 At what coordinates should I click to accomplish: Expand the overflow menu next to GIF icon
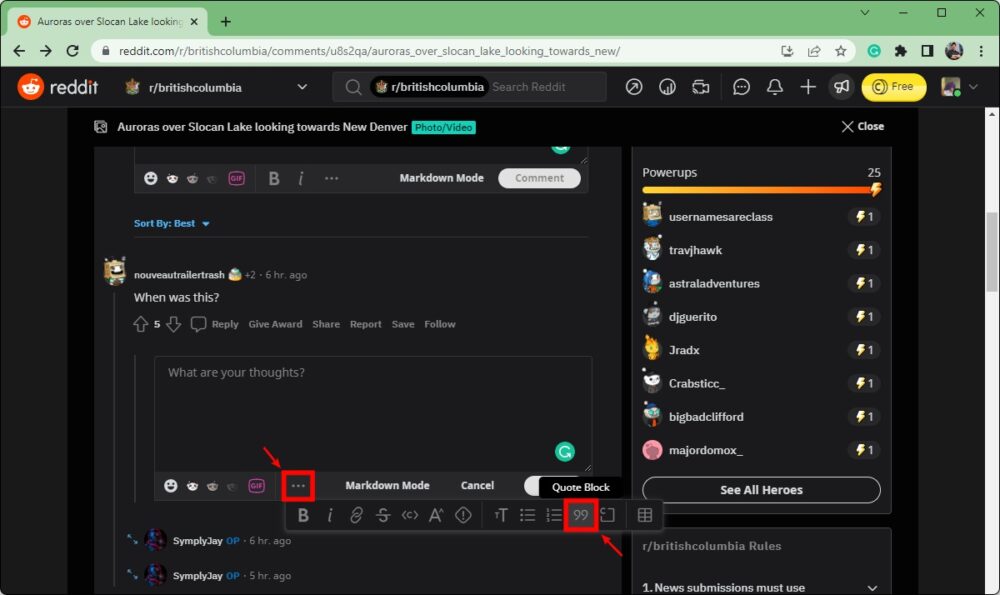[x=297, y=485]
